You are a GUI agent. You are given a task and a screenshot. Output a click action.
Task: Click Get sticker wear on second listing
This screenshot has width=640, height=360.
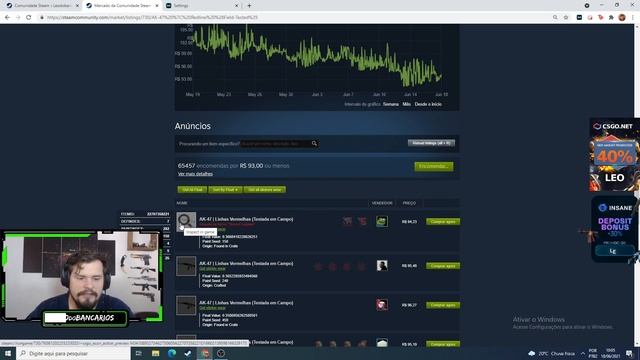[212, 269]
